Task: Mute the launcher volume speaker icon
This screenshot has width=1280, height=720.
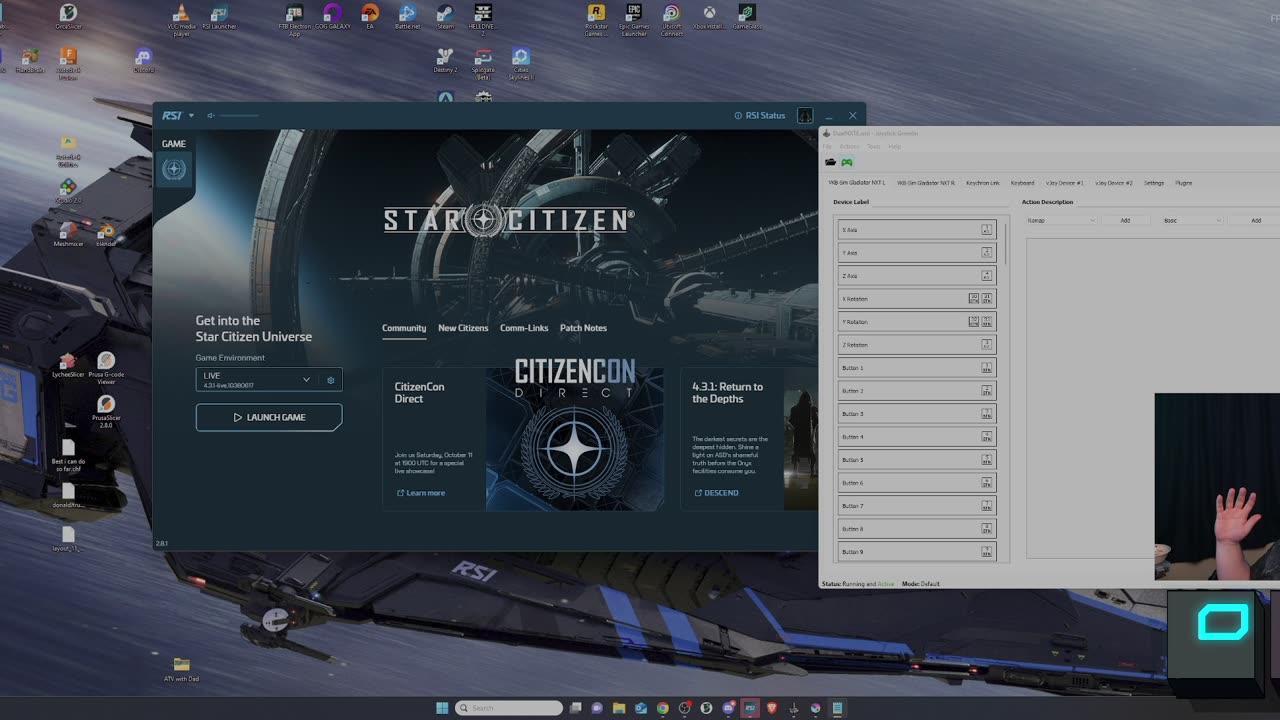Action: tap(211, 116)
